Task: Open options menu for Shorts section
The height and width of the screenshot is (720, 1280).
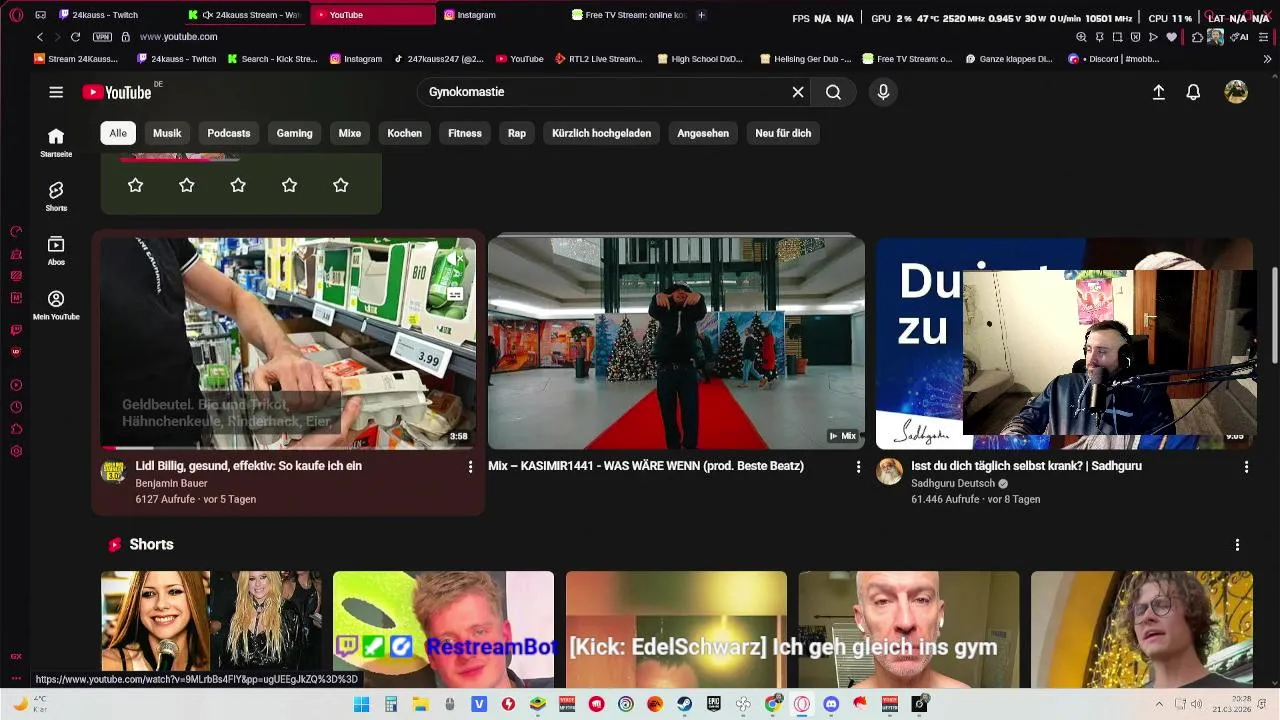Action: [x=1237, y=545]
